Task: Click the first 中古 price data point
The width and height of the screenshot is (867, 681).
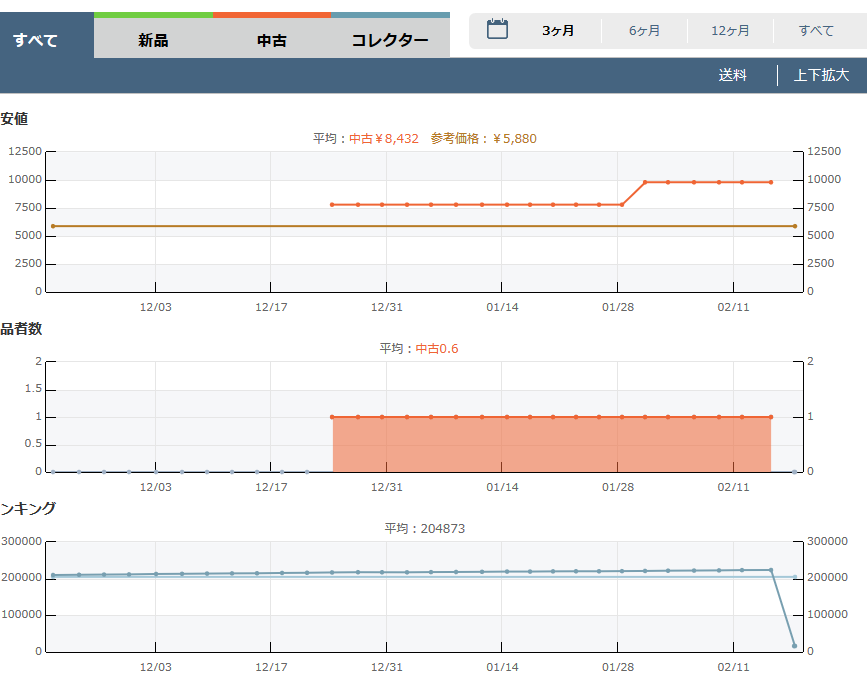Action: (x=332, y=205)
